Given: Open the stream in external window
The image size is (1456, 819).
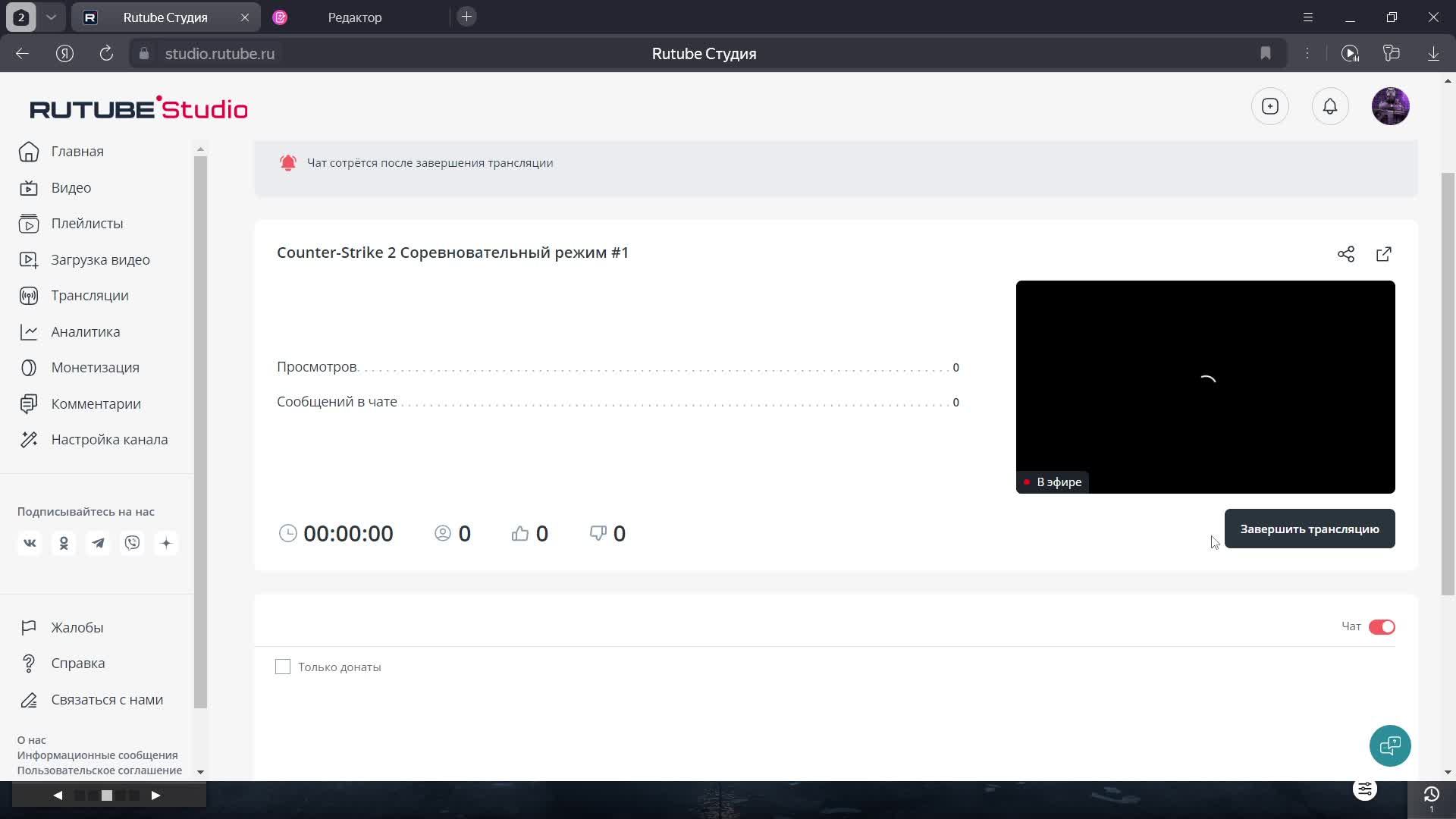Looking at the screenshot, I should [x=1384, y=254].
